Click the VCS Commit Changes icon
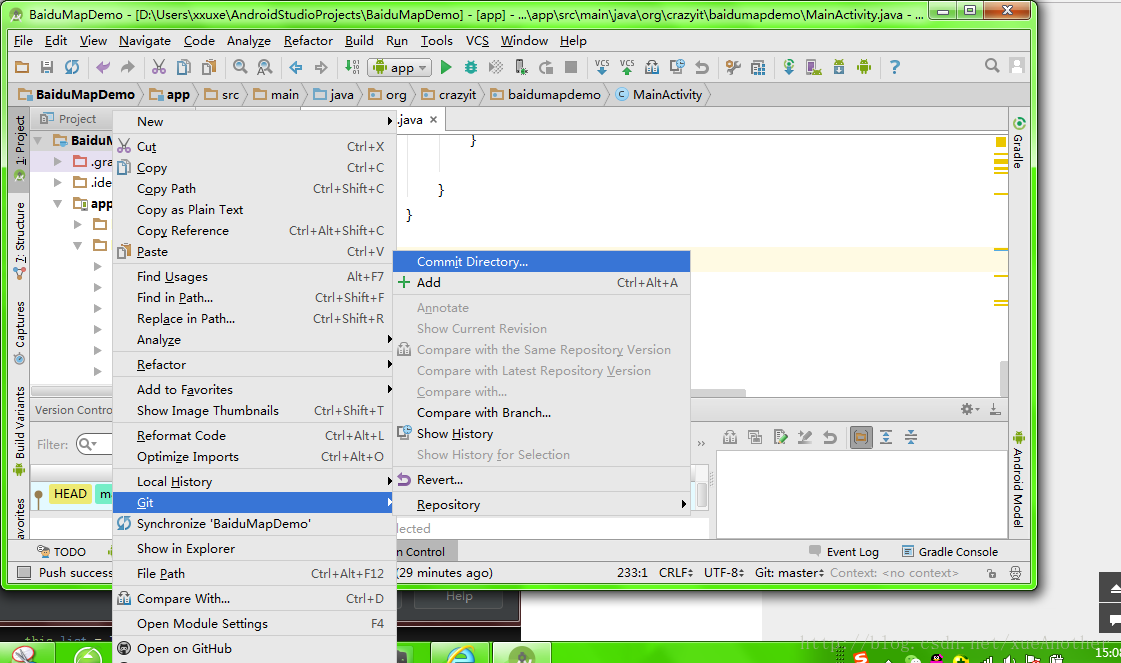Screen dimensions: 1121x663 click(627, 67)
